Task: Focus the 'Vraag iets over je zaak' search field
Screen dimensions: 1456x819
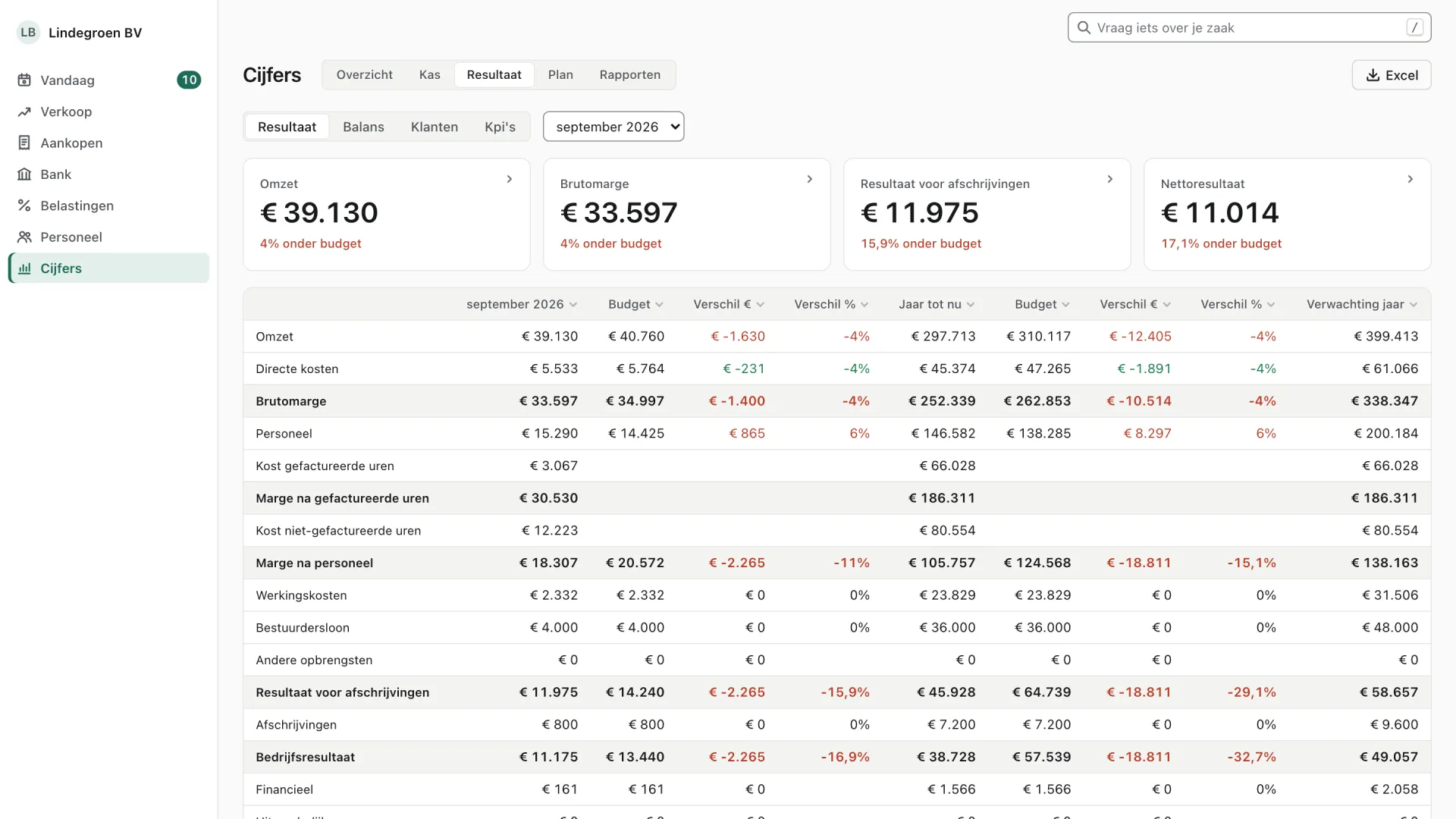Action: click(1249, 28)
